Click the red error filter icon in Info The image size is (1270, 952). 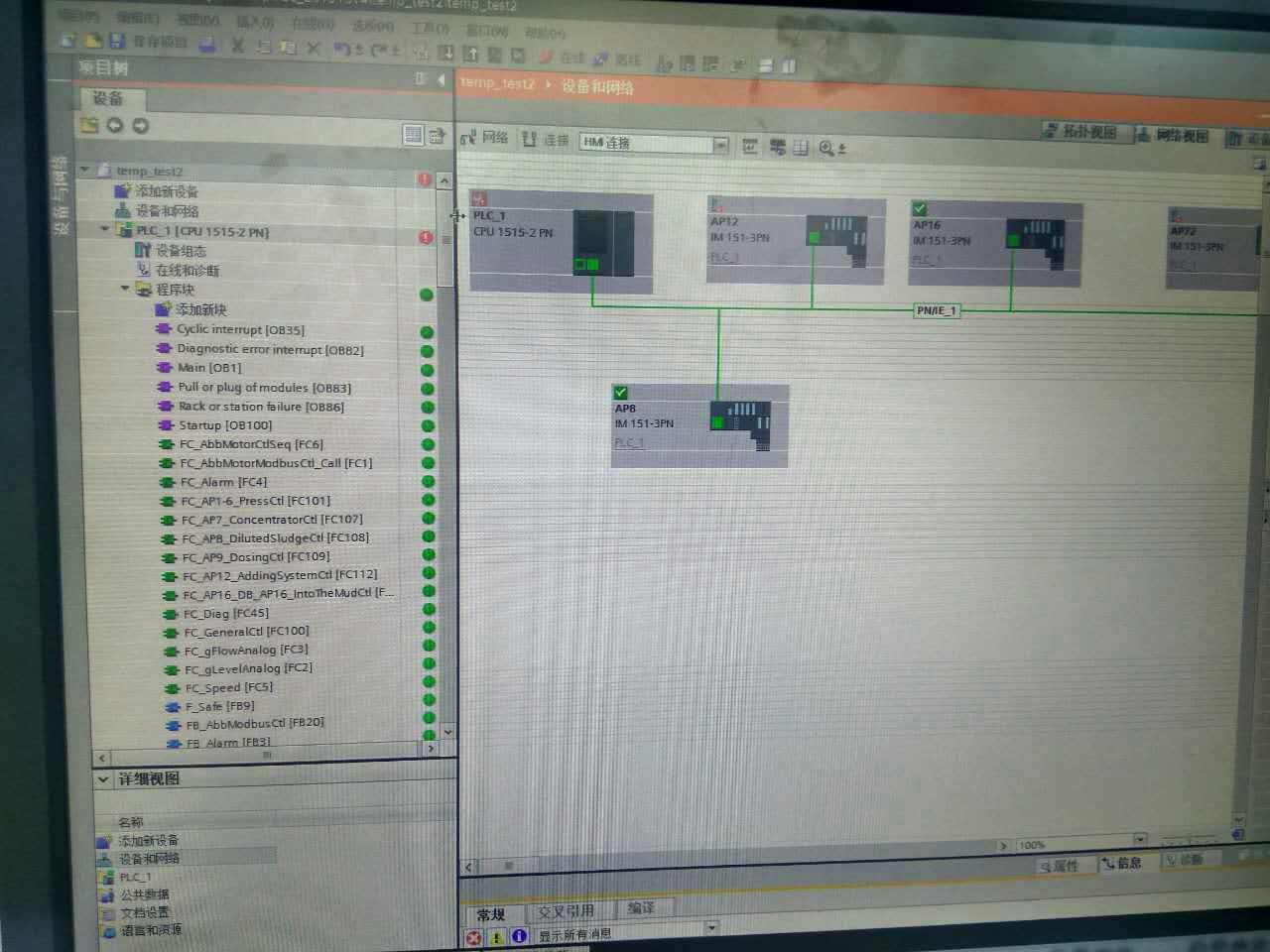474,936
